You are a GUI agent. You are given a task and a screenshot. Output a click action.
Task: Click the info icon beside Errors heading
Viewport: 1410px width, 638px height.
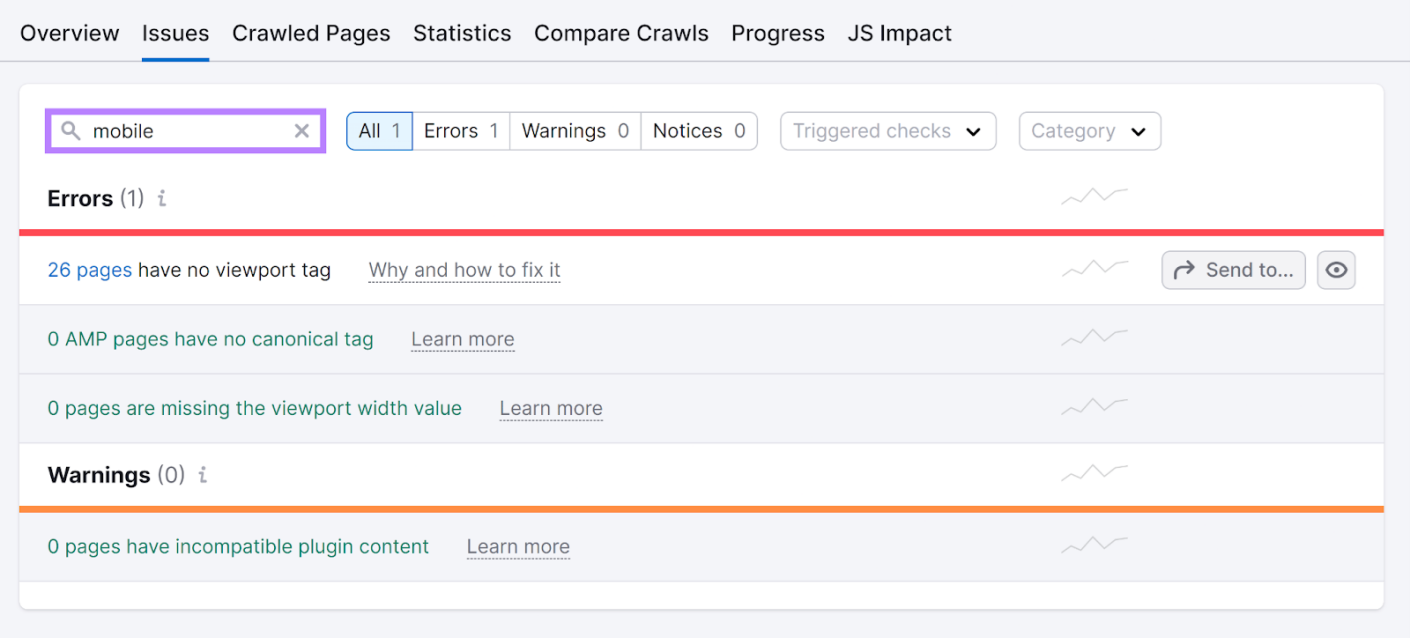[x=162, y=198]
